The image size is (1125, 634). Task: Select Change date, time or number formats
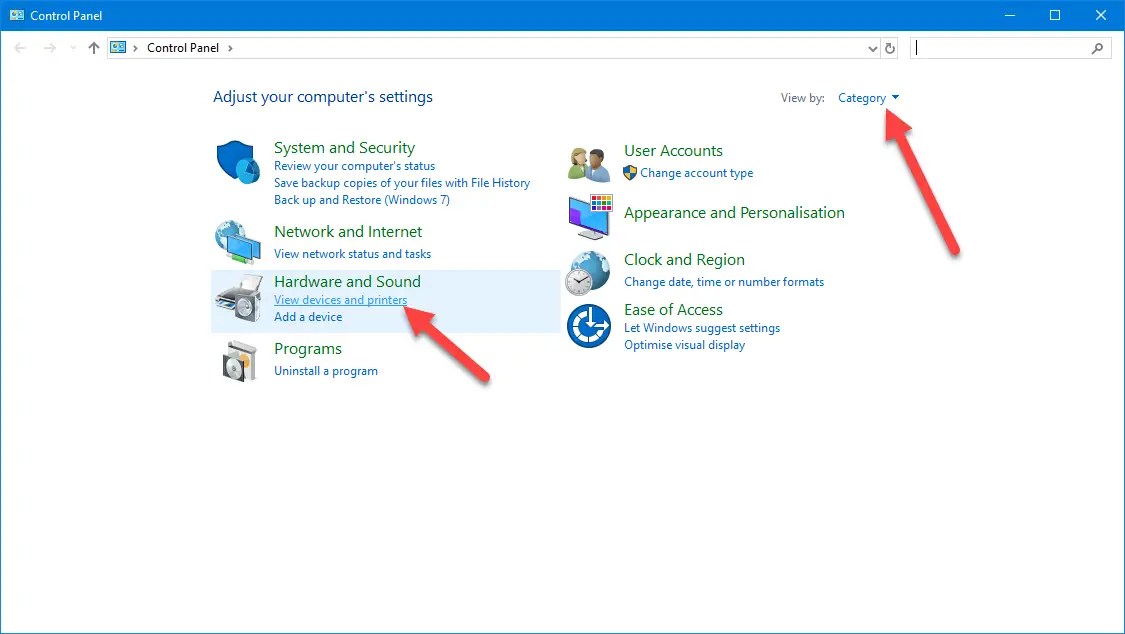pos(723,282)
